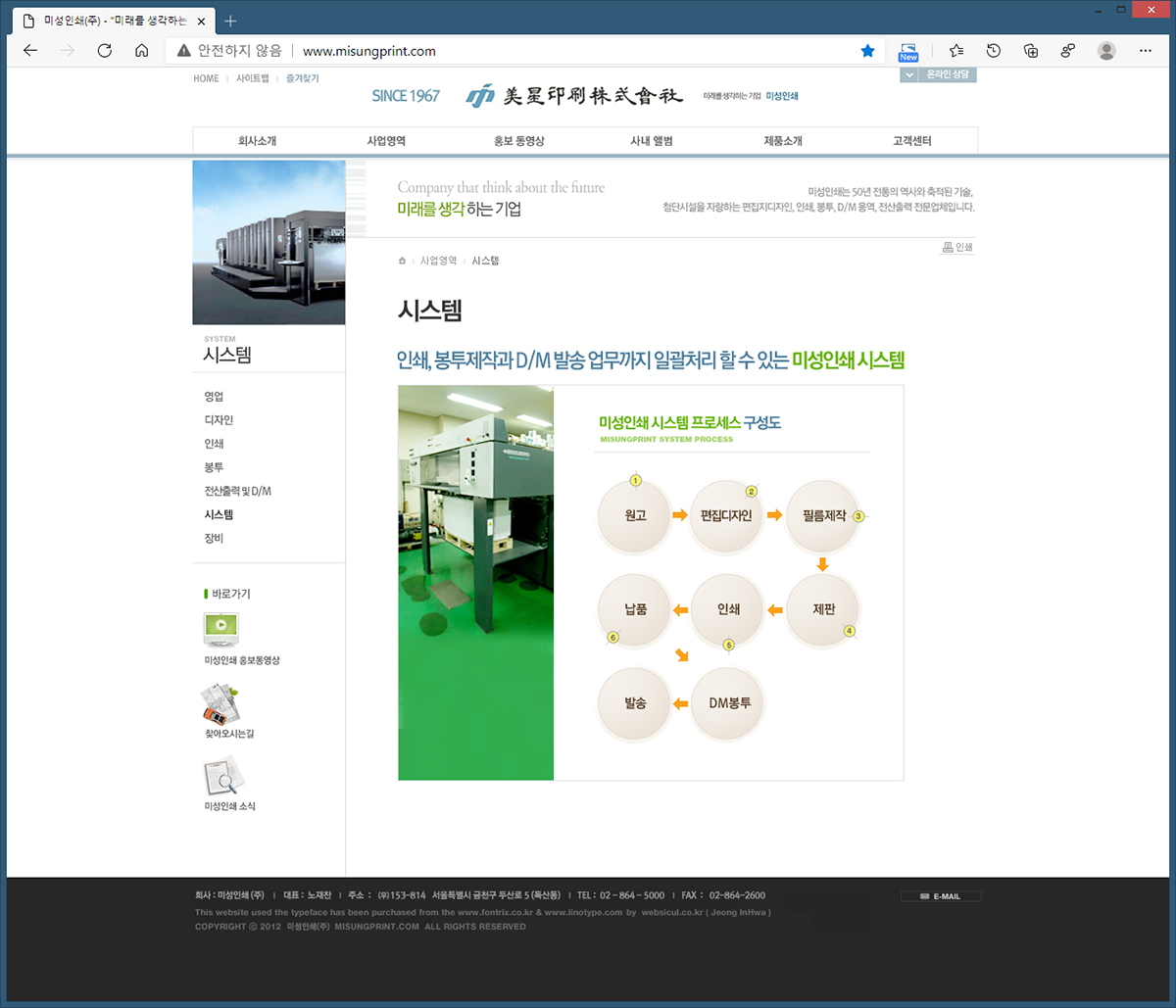Click the 사이트맵 link at the top
This screenshot has width=1176, height=1008.
coord(252,78)
